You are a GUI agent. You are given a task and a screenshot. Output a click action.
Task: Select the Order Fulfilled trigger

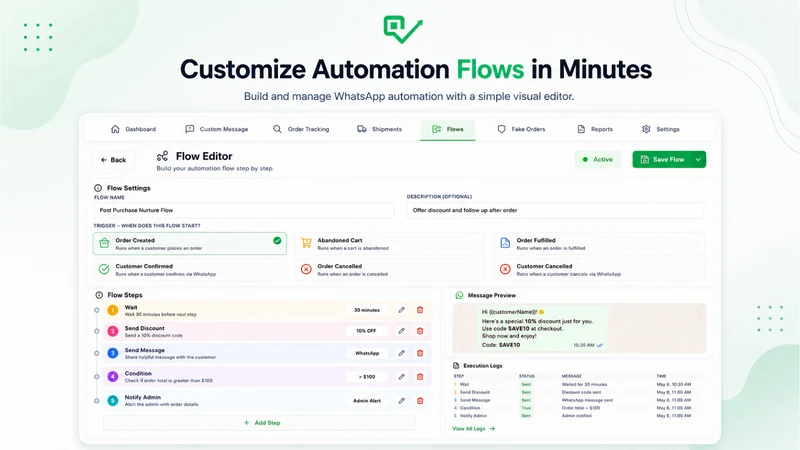point(599,243)
